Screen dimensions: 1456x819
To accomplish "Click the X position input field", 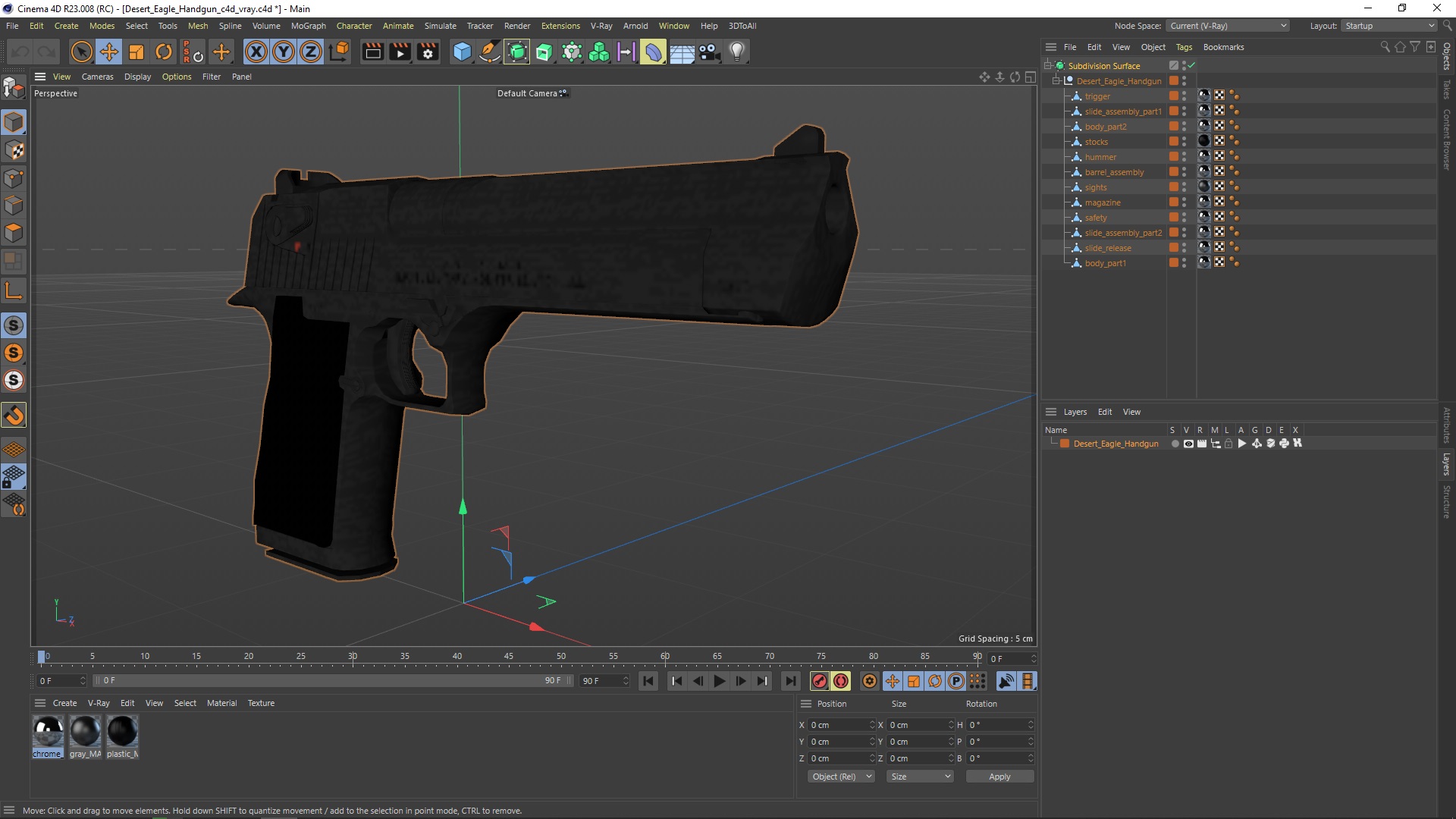I will point(842,725).
